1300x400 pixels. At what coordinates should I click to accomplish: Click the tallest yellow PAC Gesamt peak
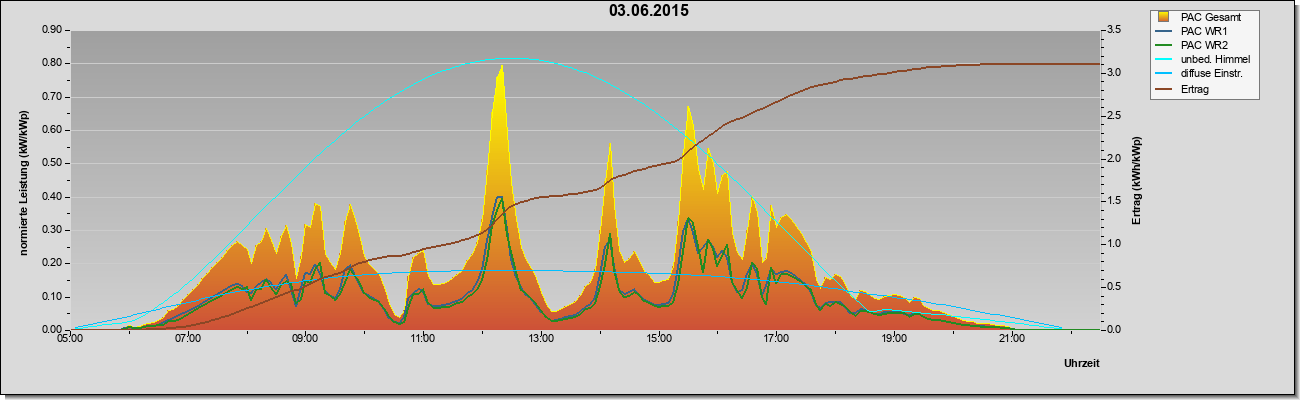click(x=501, y=68)
